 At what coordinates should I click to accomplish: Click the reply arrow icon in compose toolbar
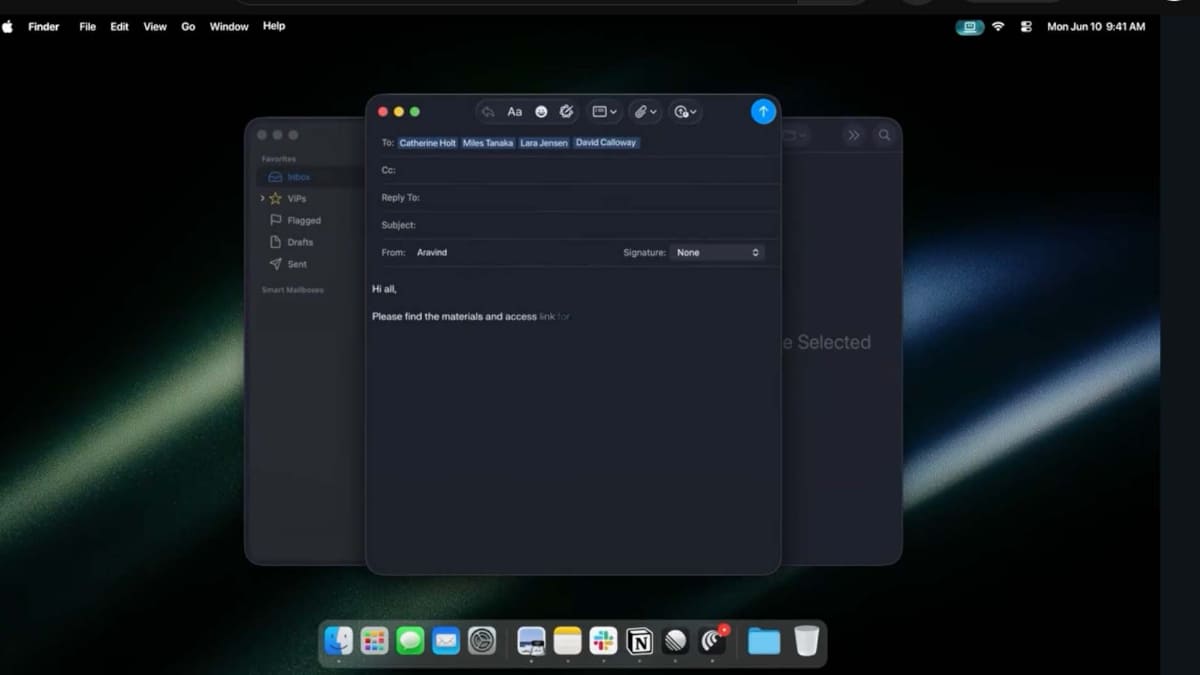point(488,112)
